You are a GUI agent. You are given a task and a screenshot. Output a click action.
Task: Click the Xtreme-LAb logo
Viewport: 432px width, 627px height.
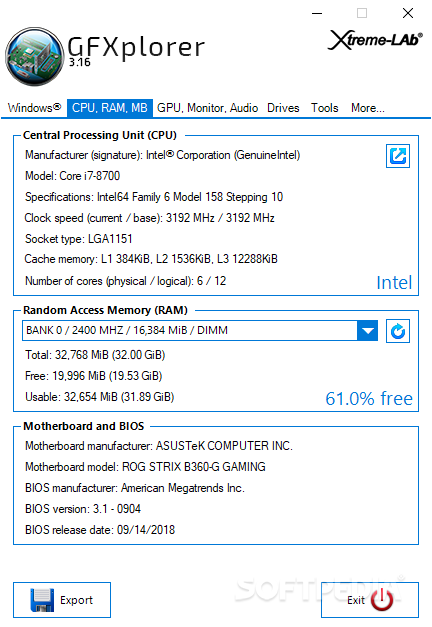[x=375, y=40]
